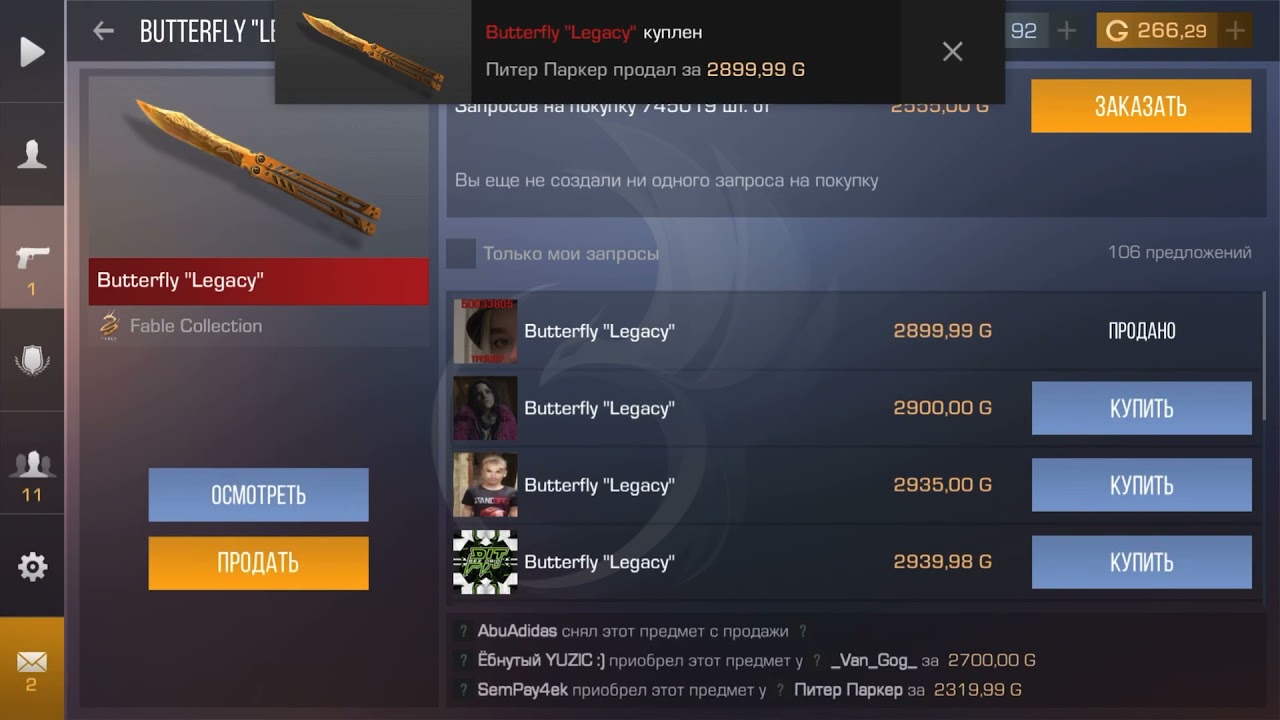This screenshot has height=720, width=1280.
Task: Toggle the 'Только мои запросы' checkbox
Action: pos(461,254)
